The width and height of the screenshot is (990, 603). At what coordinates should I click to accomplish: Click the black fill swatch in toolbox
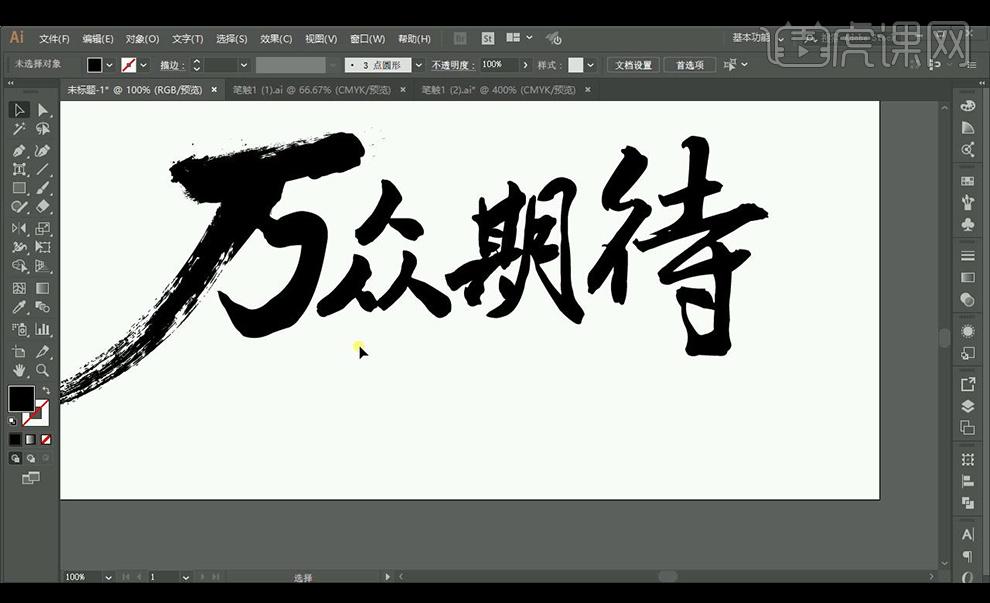click(21, 398)
